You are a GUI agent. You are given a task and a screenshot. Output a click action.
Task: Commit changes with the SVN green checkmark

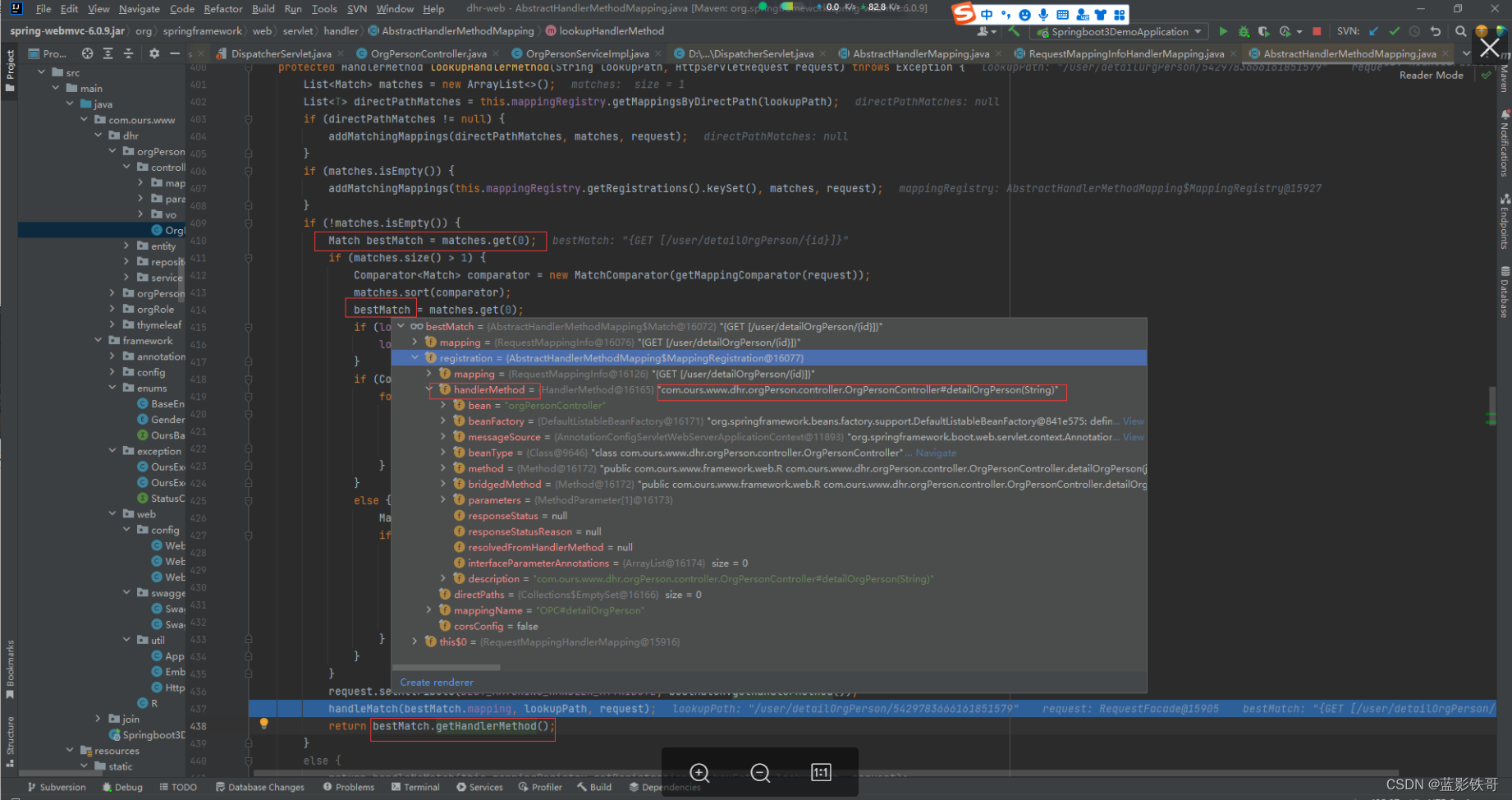pos(1394,31)
